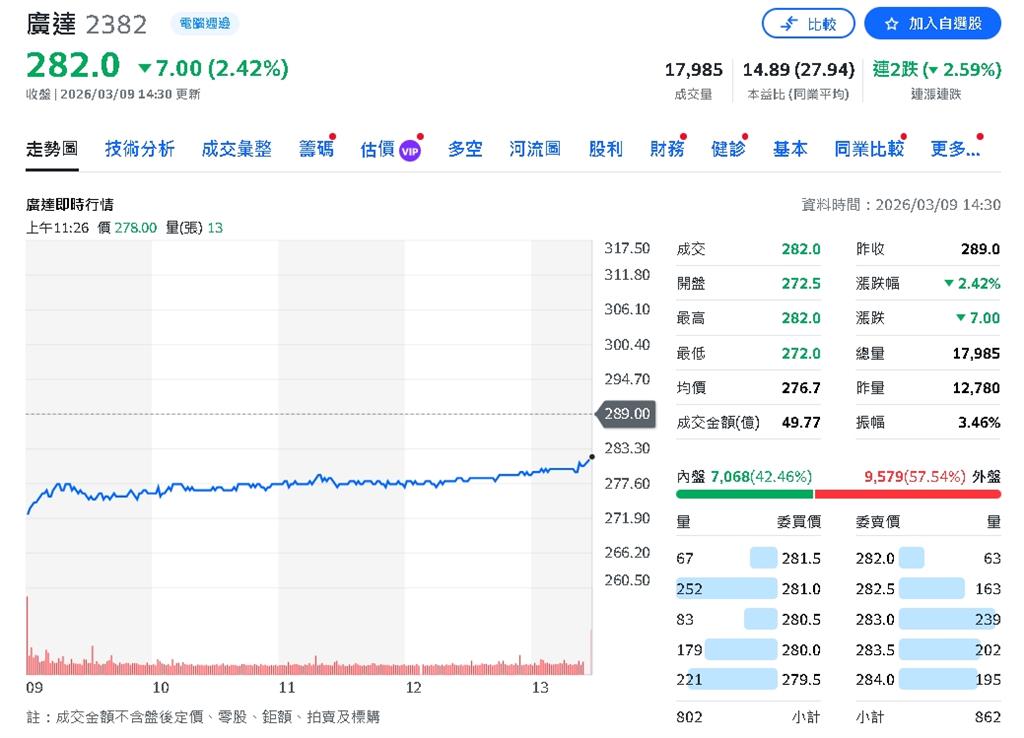The height and width of the screenshot is (738, 1024).
Task: Click the 電腦週邊 industry tag
Action: click(x=203, y=23)
